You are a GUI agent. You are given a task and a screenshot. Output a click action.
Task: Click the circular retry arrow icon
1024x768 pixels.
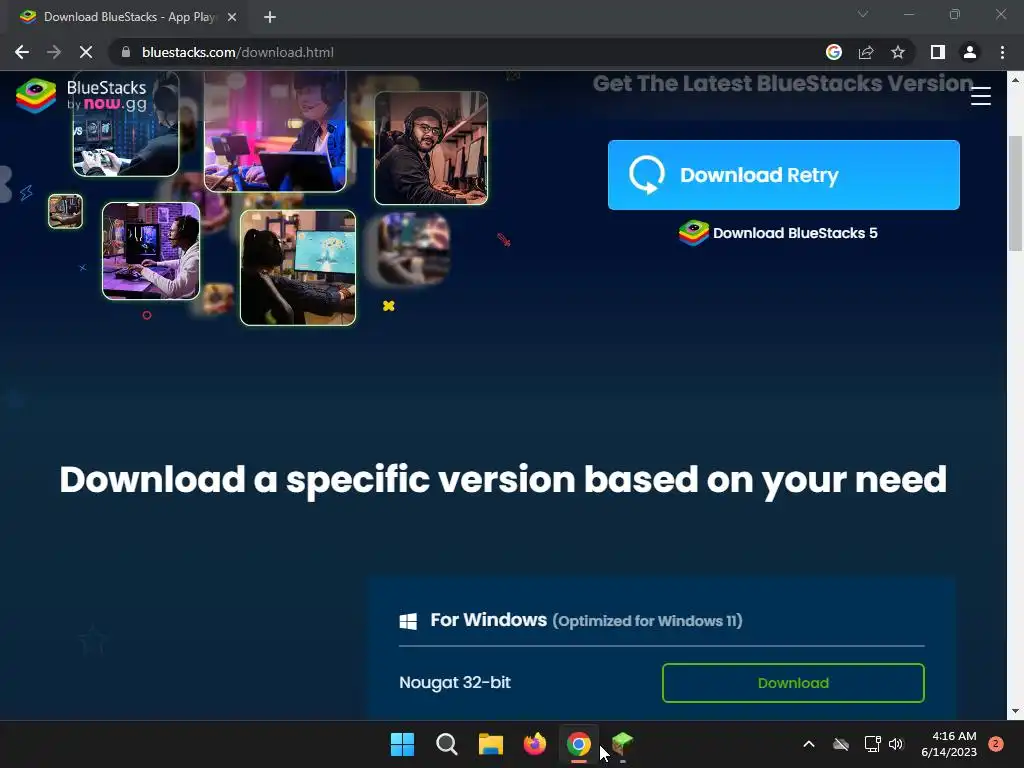pyautogui.click(x=647, y=174)
